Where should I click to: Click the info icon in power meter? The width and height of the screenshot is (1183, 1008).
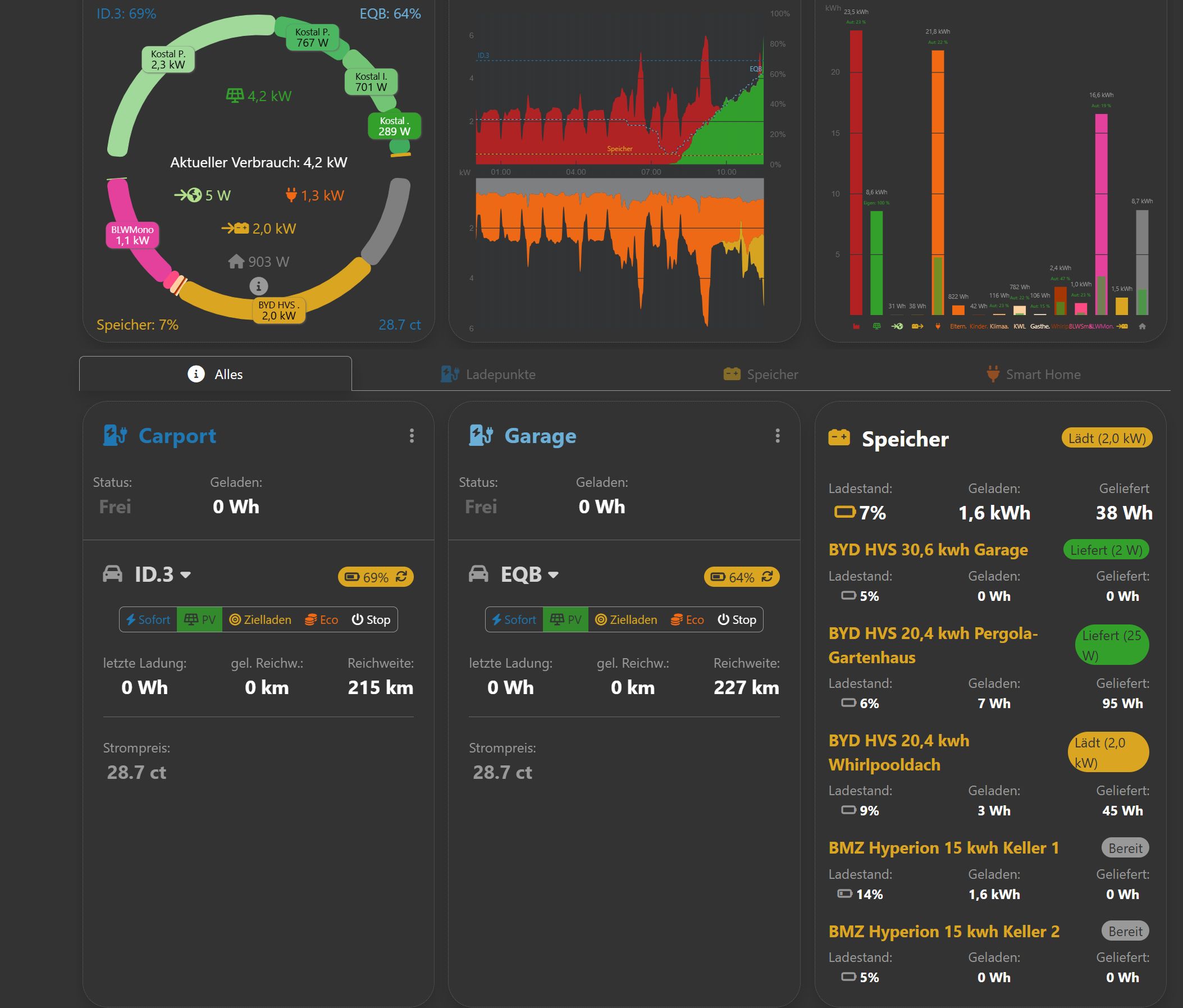tap(258, 285)
